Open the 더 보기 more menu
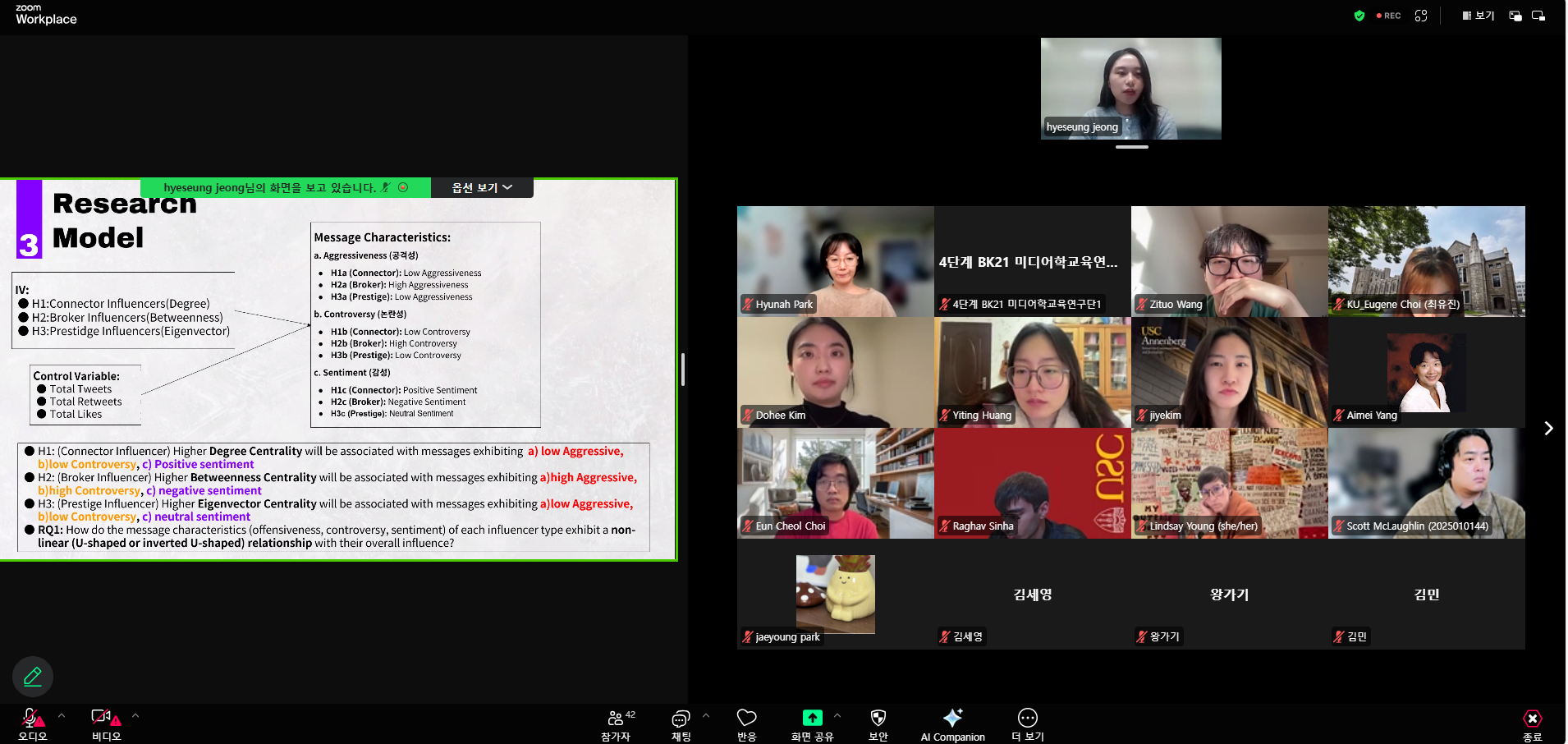This screenshot has width=1568, height=744. coord(1027,724)
